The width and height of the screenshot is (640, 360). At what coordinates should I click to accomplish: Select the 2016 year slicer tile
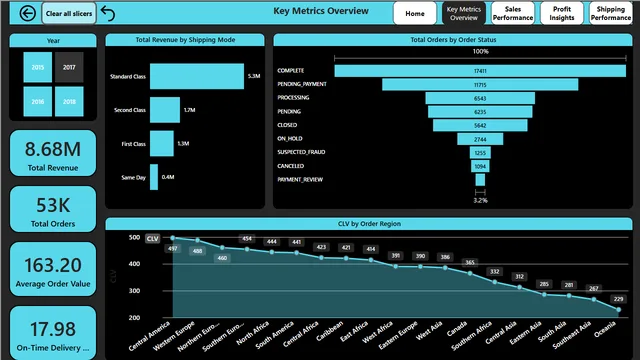38,102
